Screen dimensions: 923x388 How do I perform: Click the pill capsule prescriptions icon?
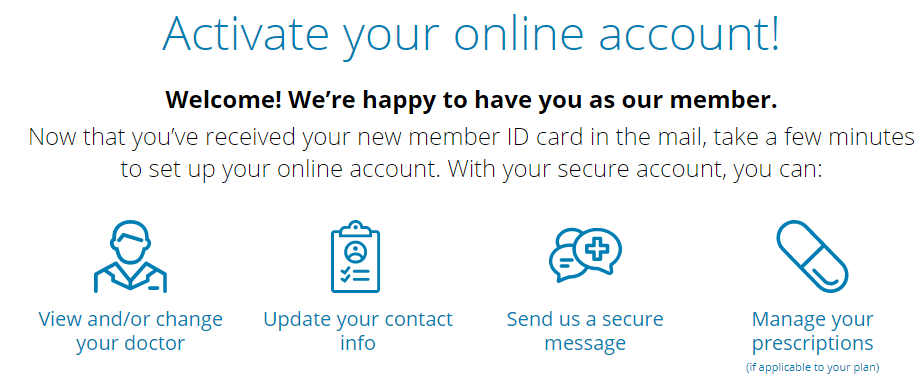[x=812, y=256]
